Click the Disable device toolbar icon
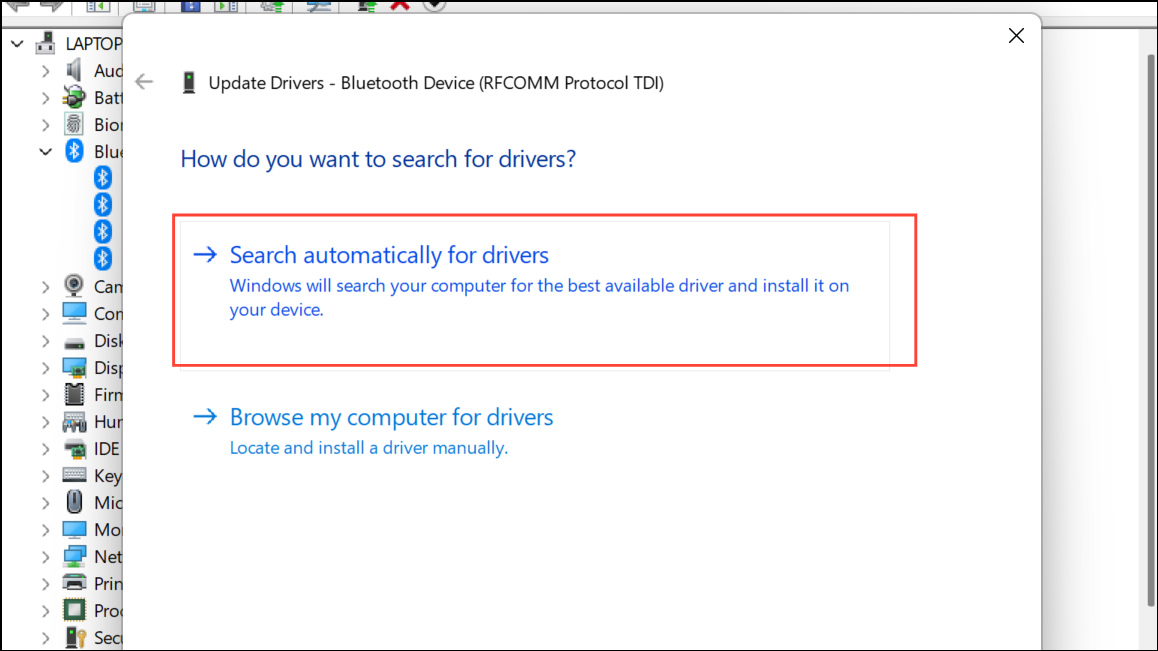 [x=319, y=5]
